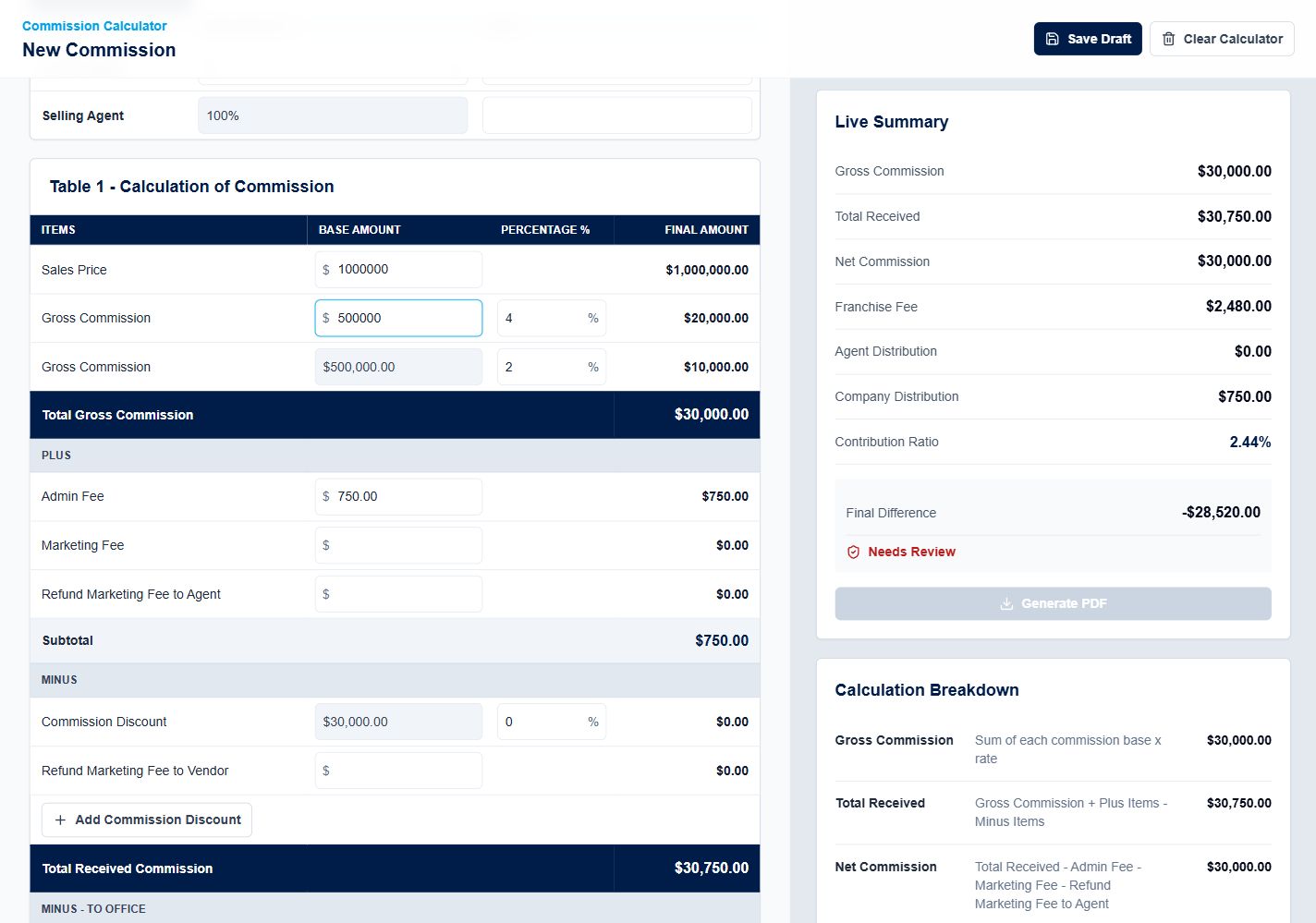Viewport: 1316px width, 923px height.
Task: Click the plus icon in Add Commission Discount
Action: [60, 820]
